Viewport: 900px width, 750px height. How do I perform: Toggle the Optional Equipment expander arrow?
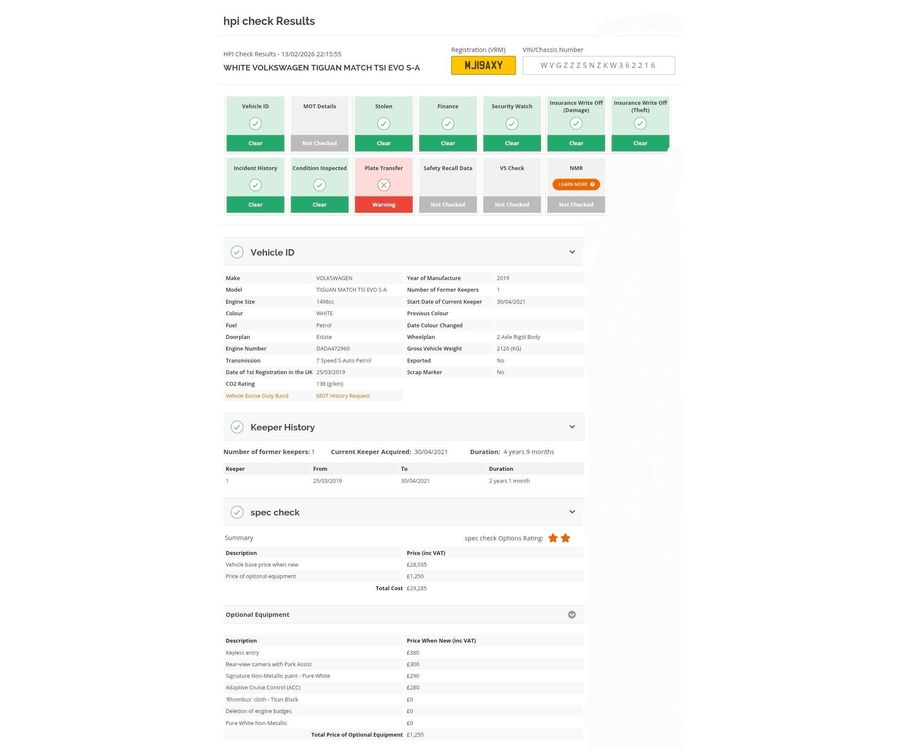[572, 615]
